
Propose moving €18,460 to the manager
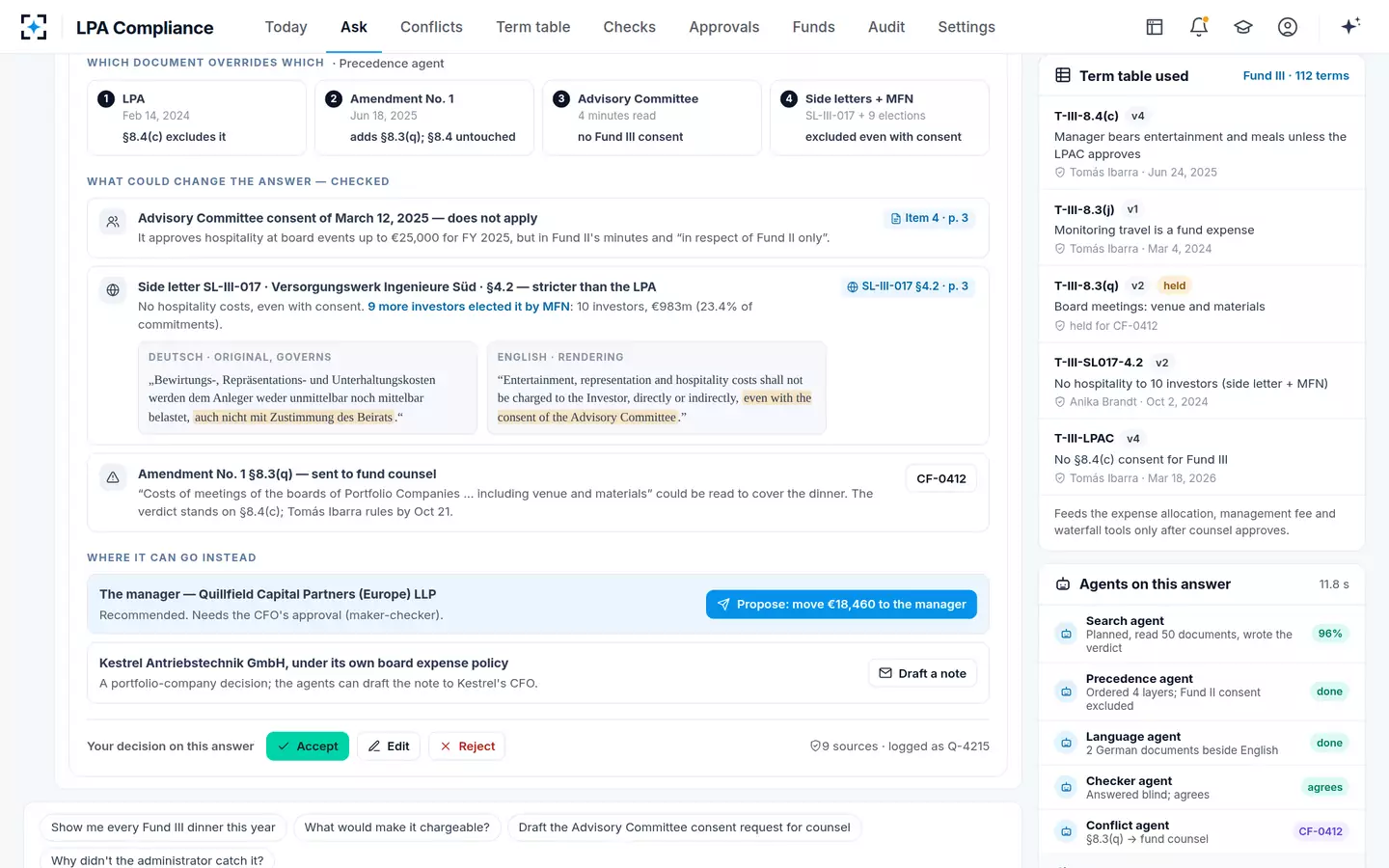click(x=841, y=605)
